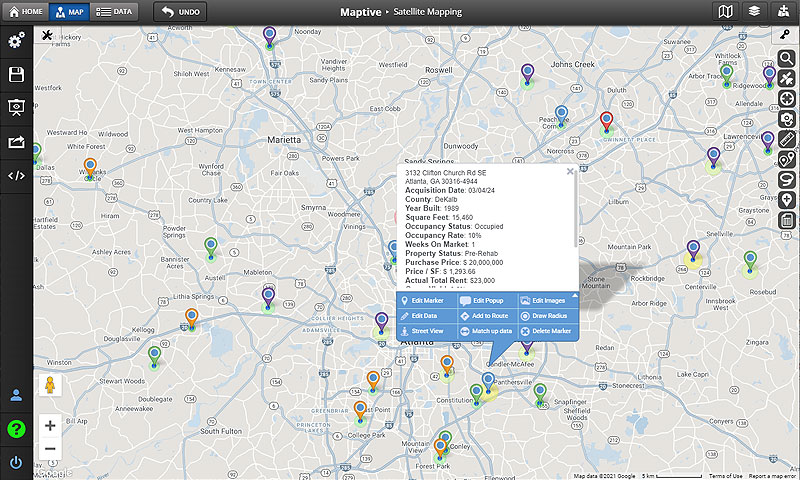The image size is (800, 480).
Task: Click the red marker near Gwinnett Place
Action: tap(606, 122)
